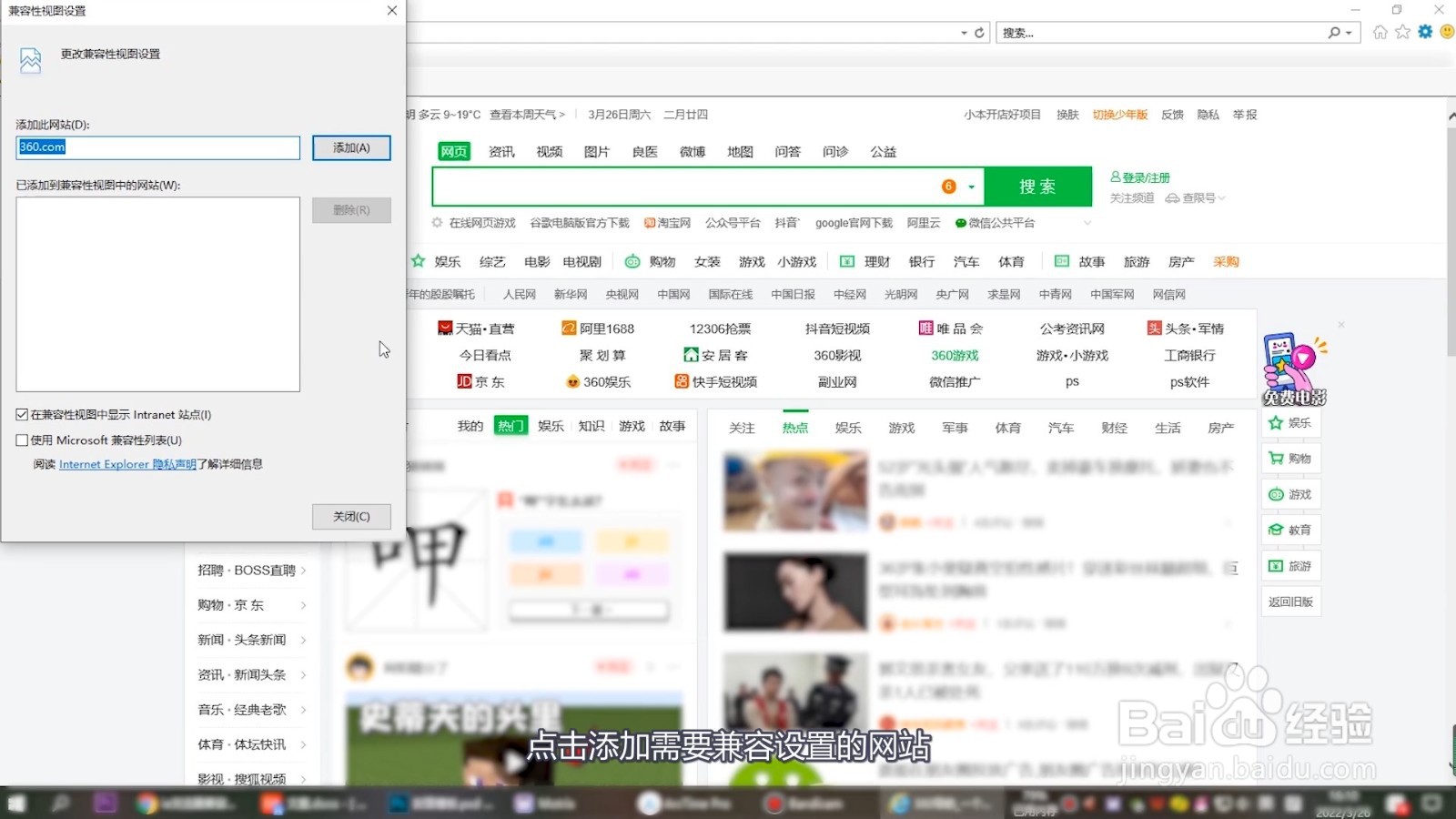Click the JD 京东 logo icon
Screen dimensions: 1456x819
point(464,382)
